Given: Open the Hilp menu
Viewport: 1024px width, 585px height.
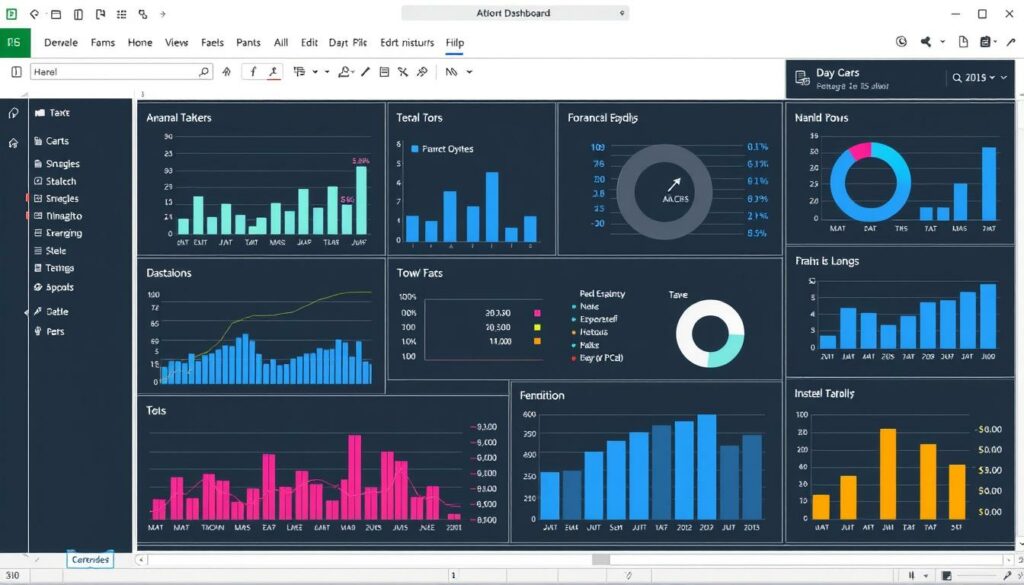Looking at the screenshot, I should (454, 43).
